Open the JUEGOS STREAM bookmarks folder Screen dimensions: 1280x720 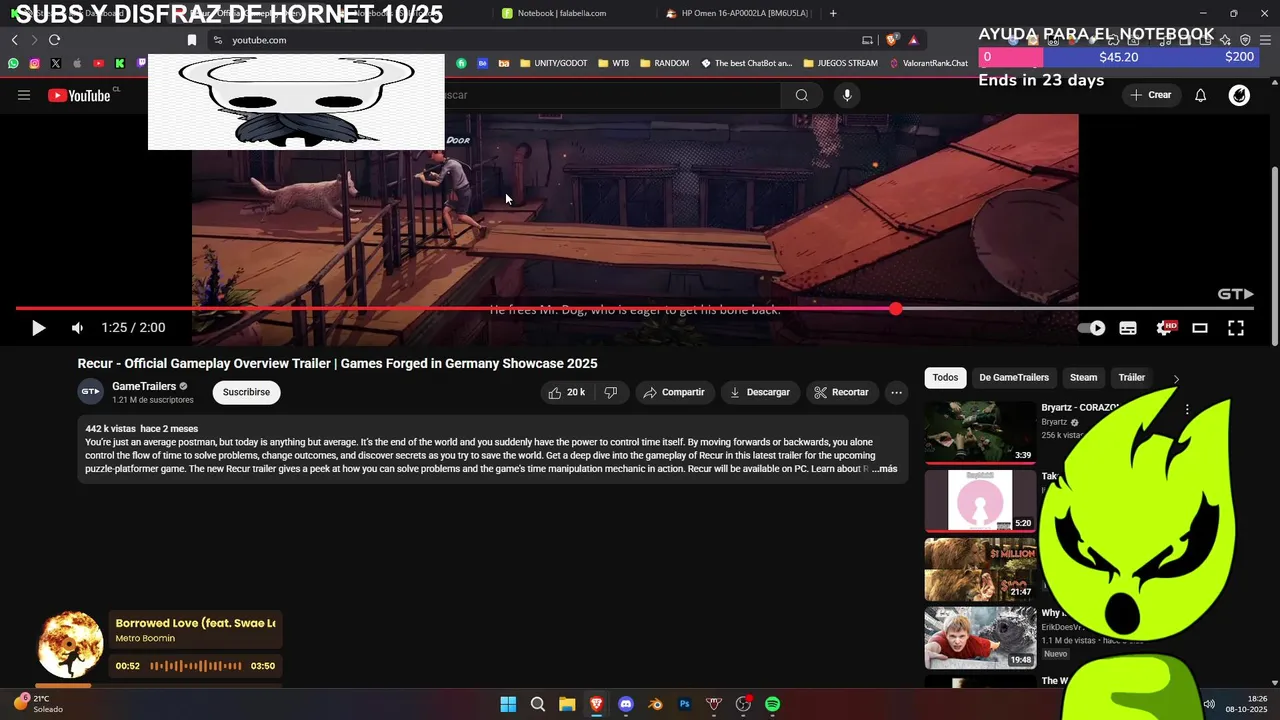click(840, 63)
